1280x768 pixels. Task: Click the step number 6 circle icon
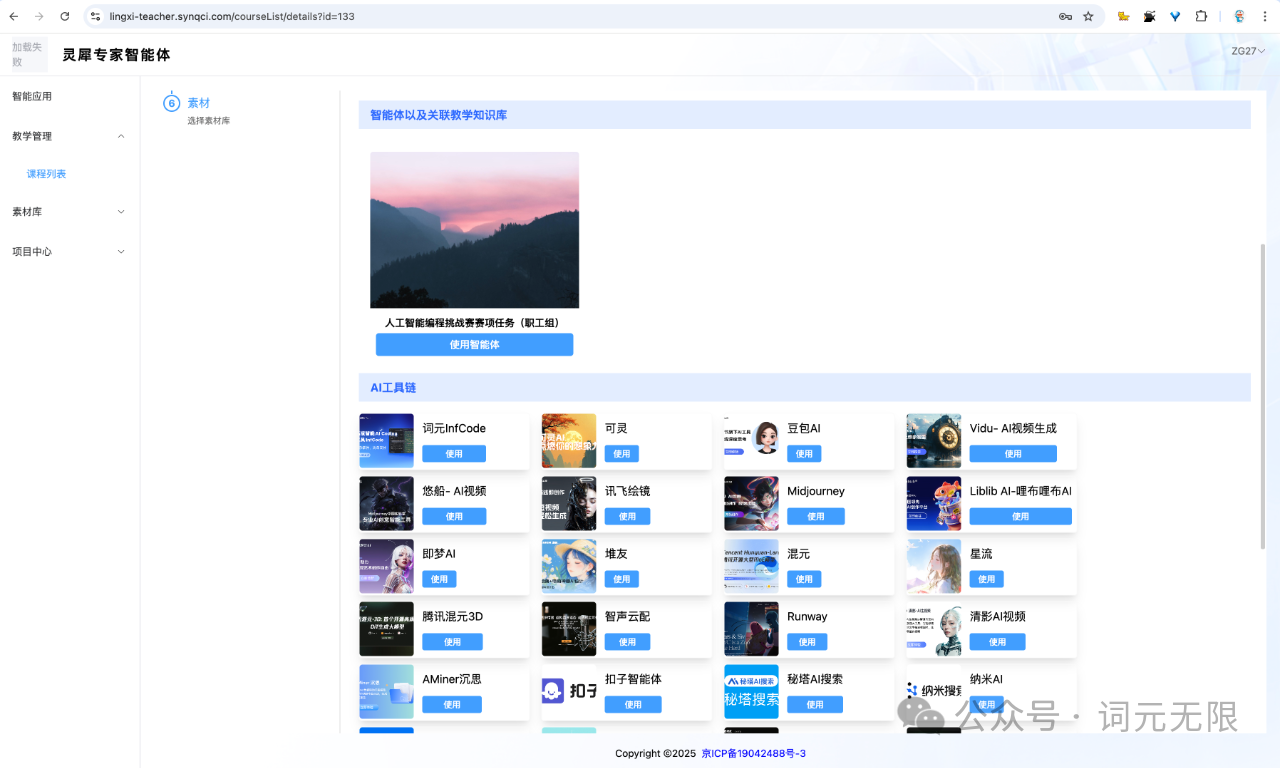coord(171,103)
